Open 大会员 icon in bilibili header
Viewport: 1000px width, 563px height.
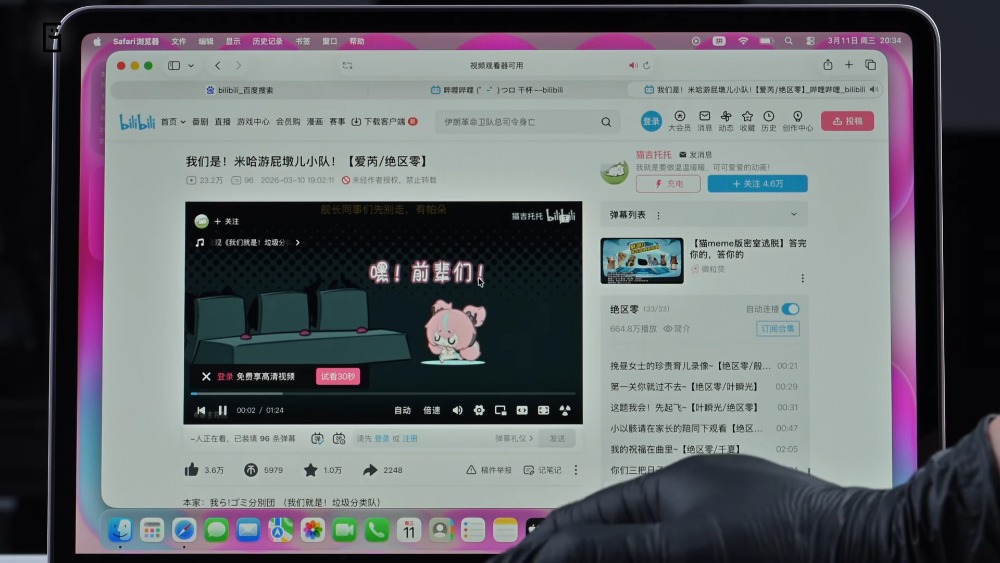679,121
